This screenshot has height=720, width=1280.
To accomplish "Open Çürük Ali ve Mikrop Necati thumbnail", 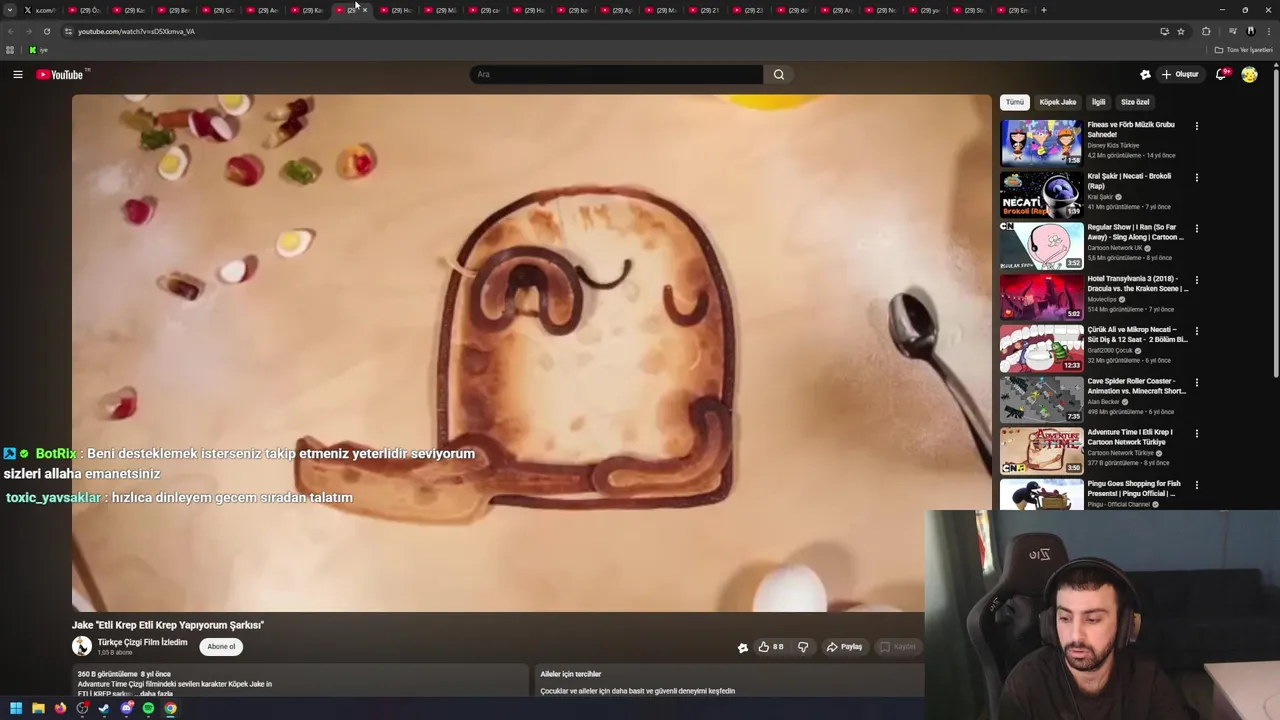I will coord(1041,348).
